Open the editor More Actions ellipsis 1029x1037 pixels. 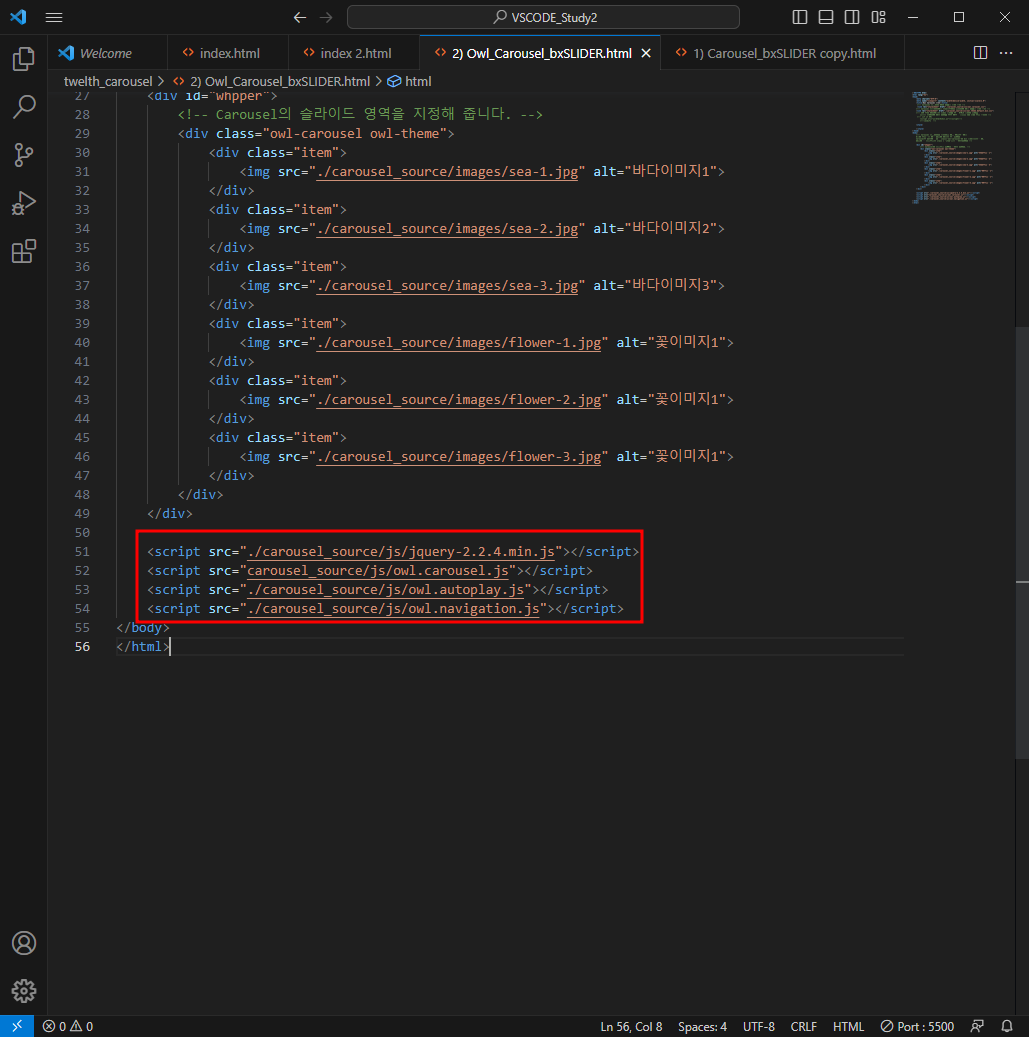click(x=1006, y=53)
